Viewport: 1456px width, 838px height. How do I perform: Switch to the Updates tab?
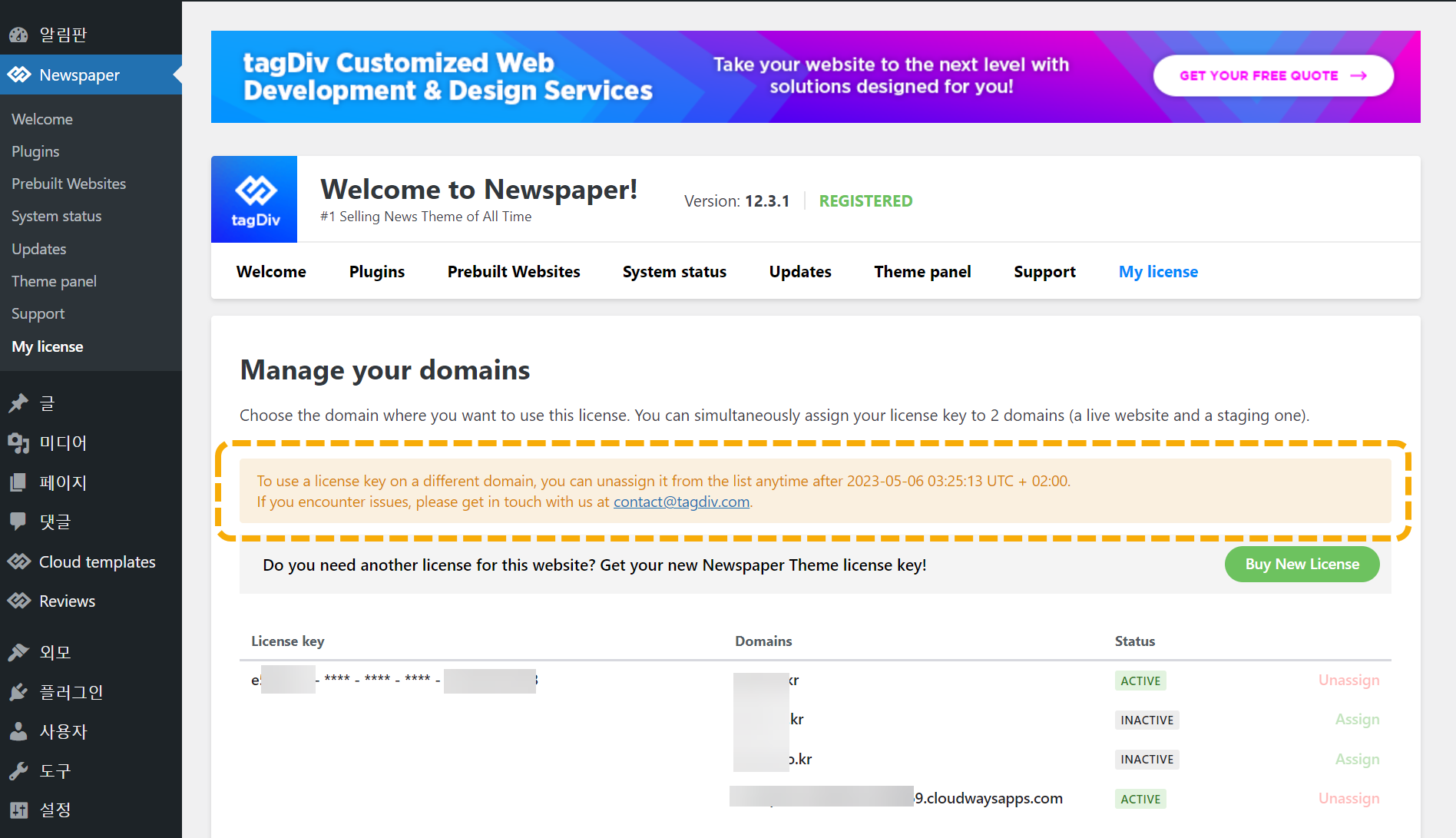pos(800,271)
